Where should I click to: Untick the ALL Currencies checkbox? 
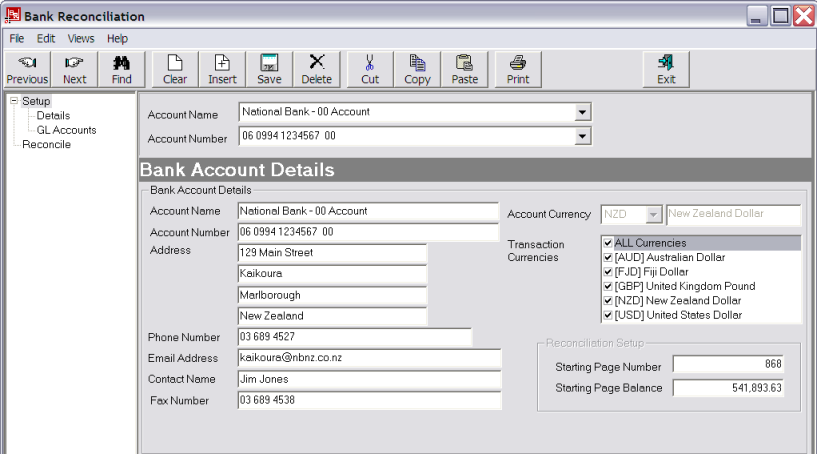click(608, 243)
